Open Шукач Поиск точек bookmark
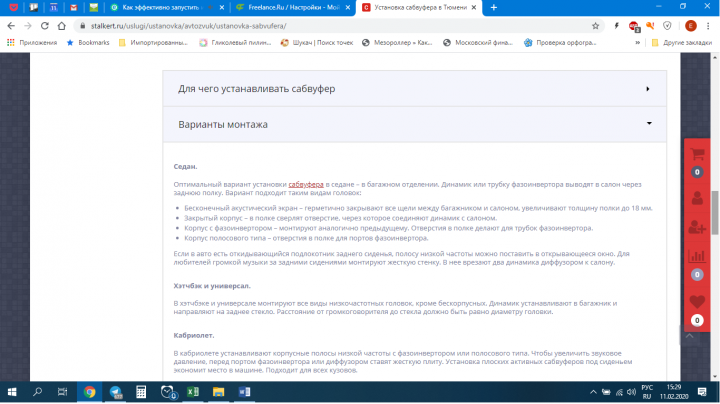720x404 pixels. [x=317, y=43]
